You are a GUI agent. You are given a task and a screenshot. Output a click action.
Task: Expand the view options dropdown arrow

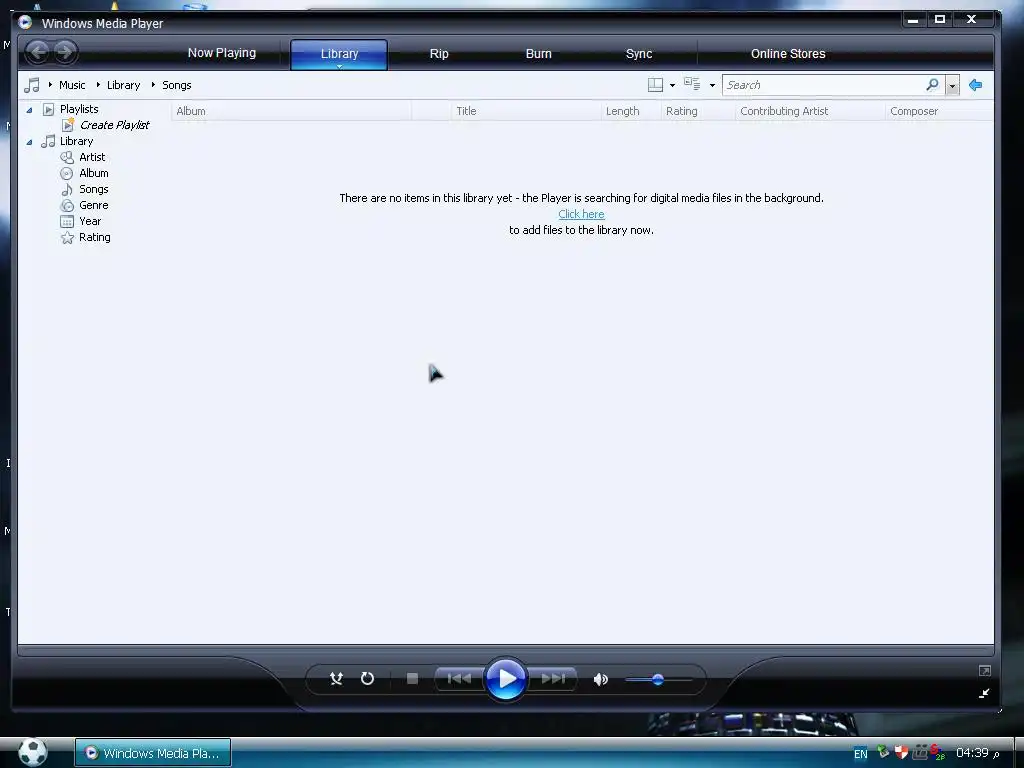tap(712, 86)
